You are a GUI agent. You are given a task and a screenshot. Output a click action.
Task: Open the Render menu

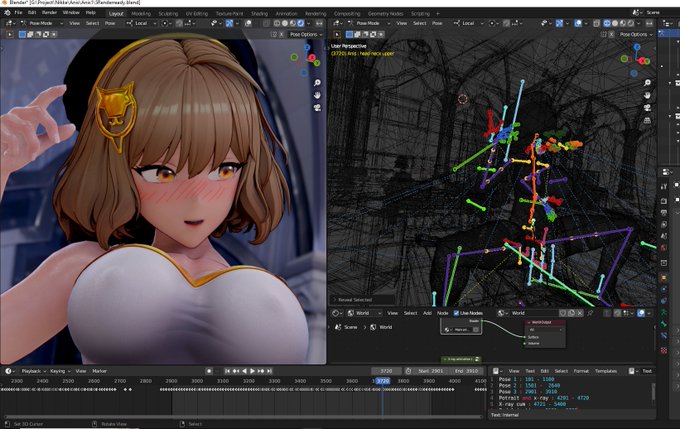click(x=49, y=13)
